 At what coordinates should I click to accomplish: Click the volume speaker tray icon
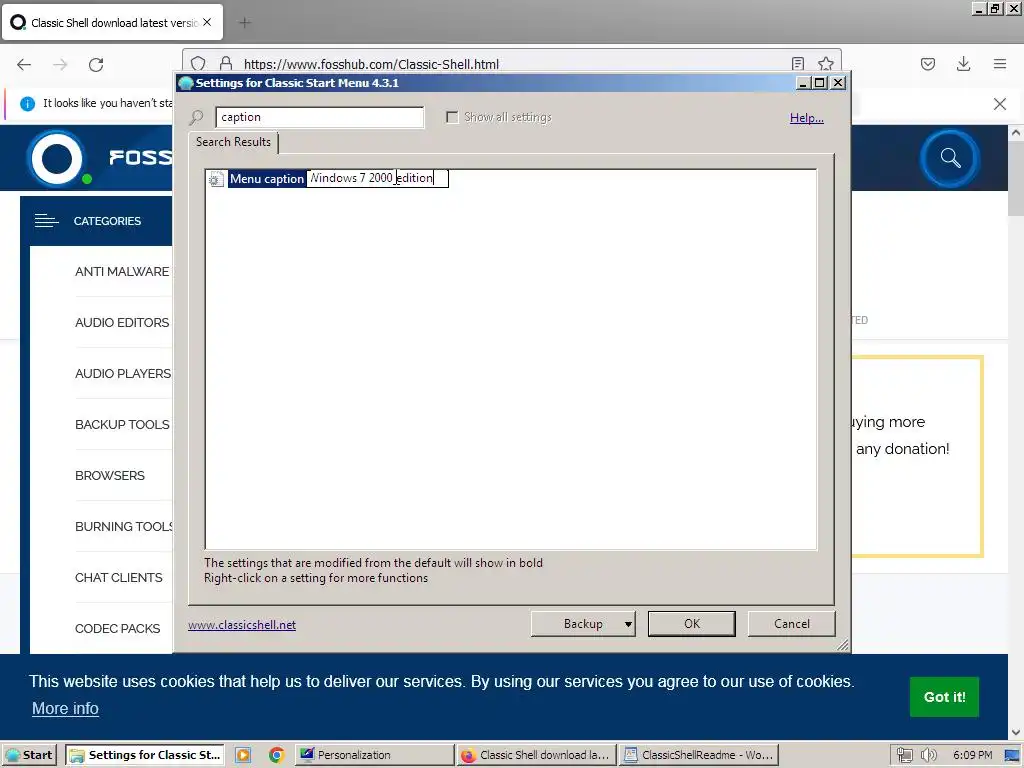pos(928,755)
